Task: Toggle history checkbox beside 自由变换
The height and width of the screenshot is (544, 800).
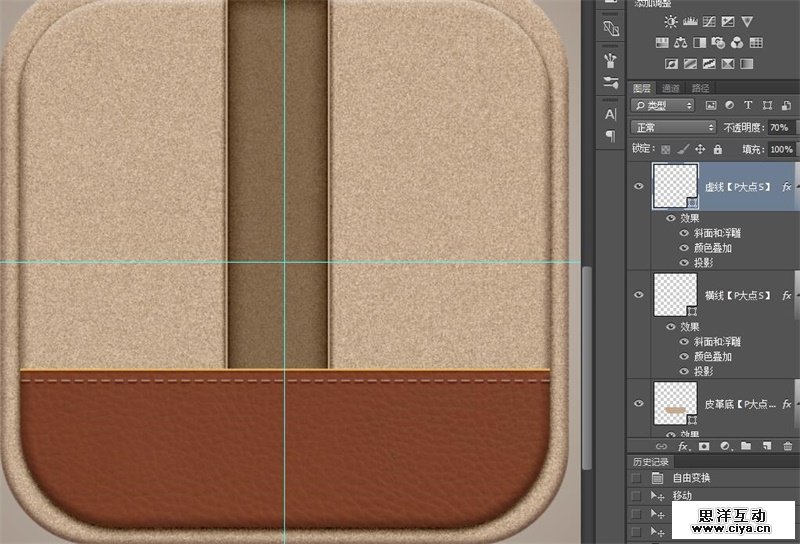Action: [636, 479]
